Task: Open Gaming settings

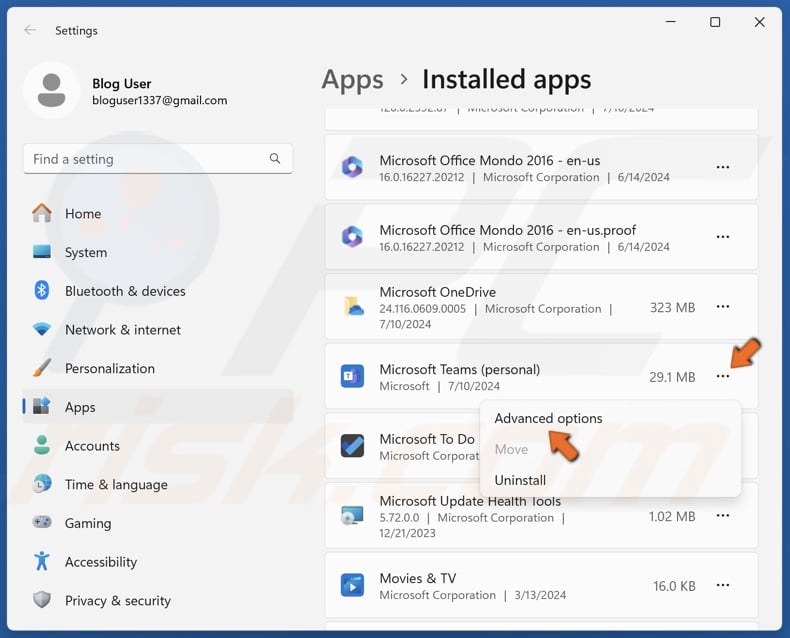Action: pos(158,523)
